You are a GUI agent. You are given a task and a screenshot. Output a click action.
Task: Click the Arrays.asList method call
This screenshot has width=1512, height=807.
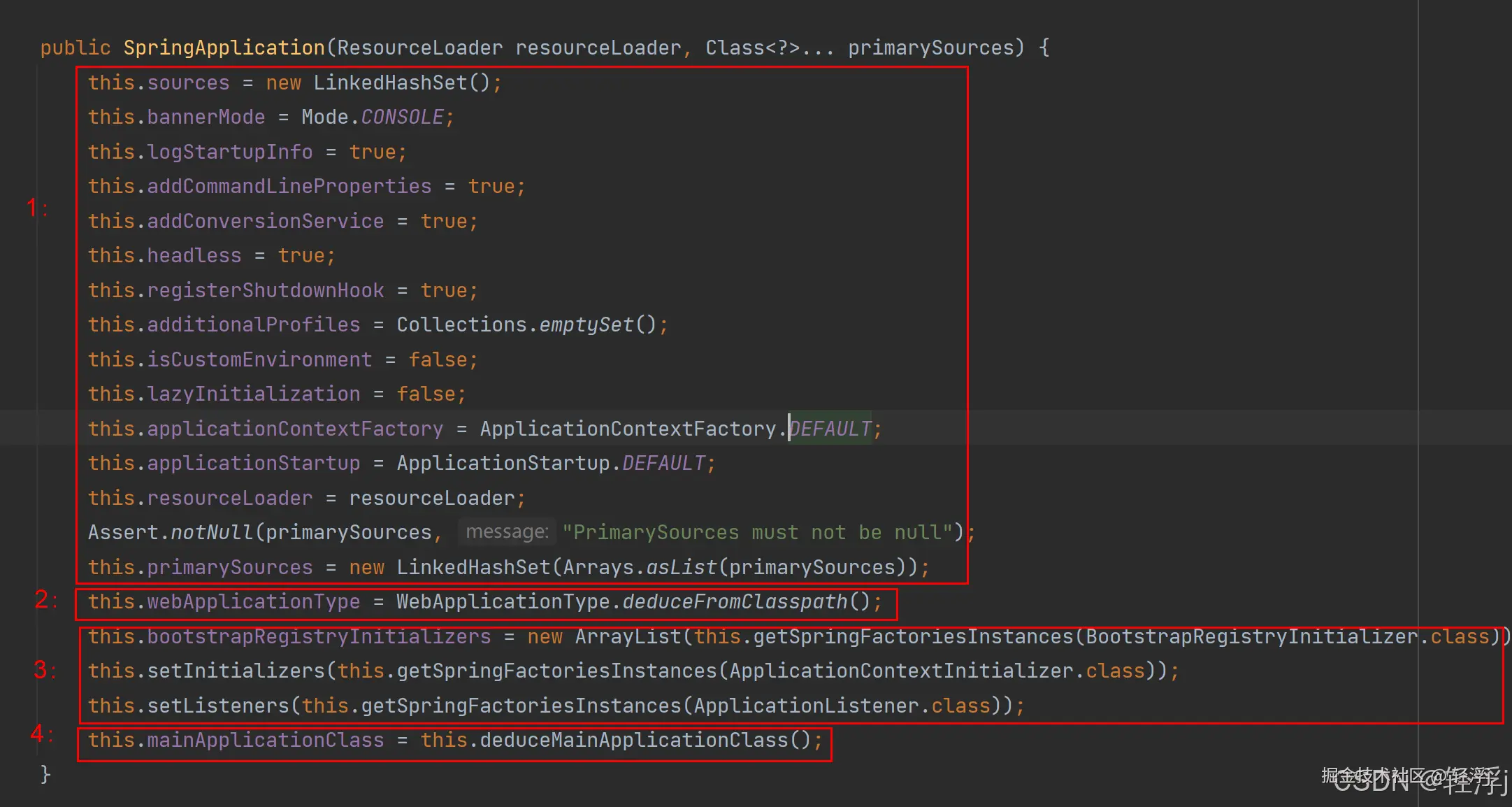682,567
